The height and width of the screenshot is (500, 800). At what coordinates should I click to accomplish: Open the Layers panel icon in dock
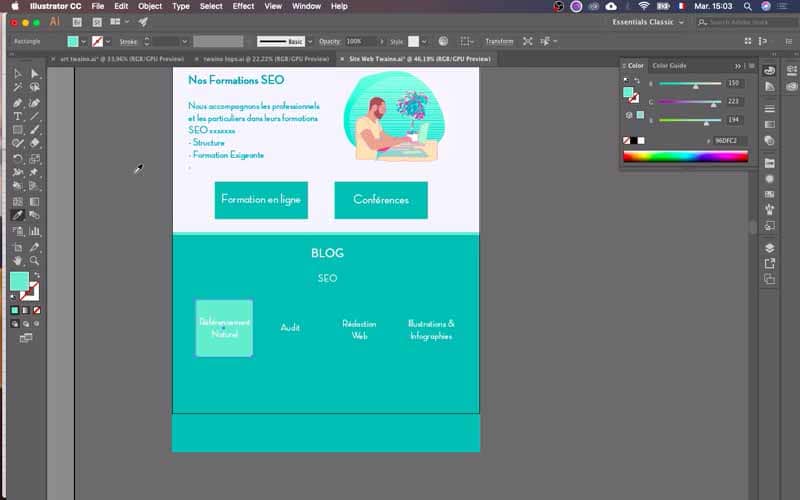(x=769, y=248)
